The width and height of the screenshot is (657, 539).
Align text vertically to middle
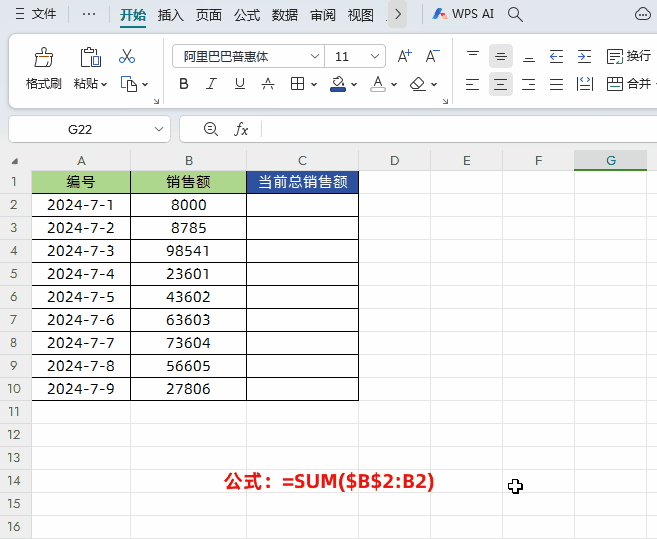click(x=501, y=56)
